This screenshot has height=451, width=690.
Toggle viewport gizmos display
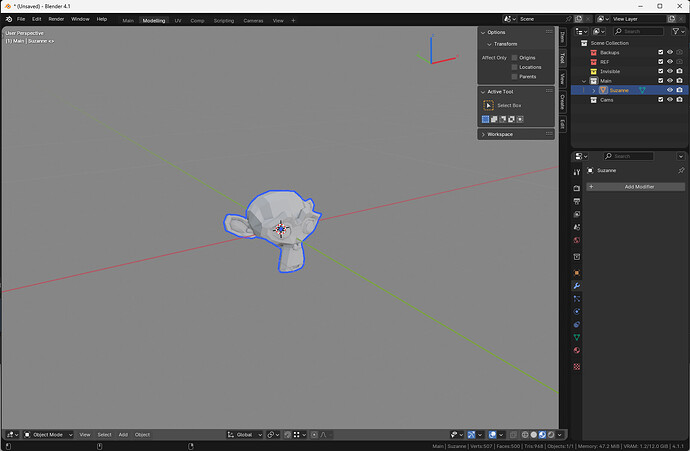(x=471, y=435)
